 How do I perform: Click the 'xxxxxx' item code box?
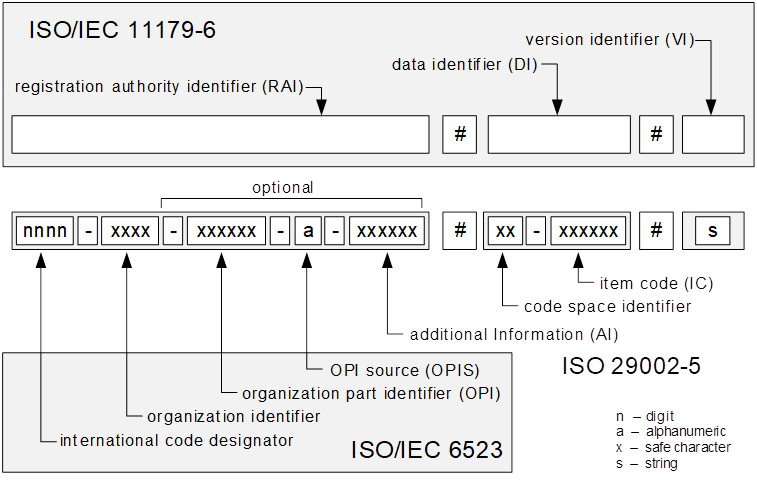[588, 231]
